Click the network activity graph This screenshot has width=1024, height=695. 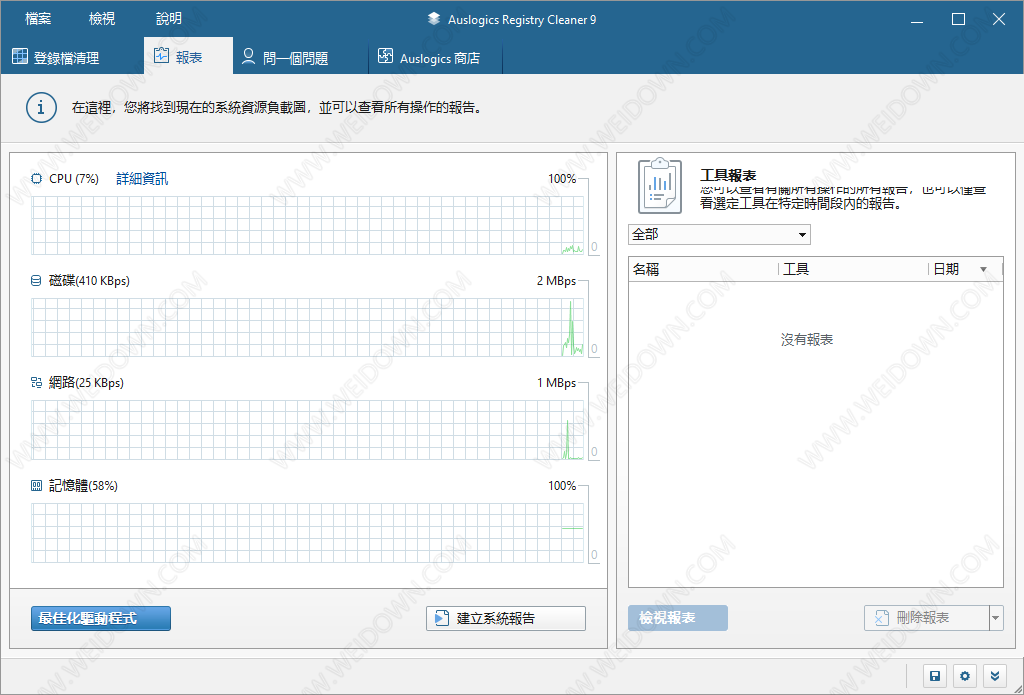point(308,430)
